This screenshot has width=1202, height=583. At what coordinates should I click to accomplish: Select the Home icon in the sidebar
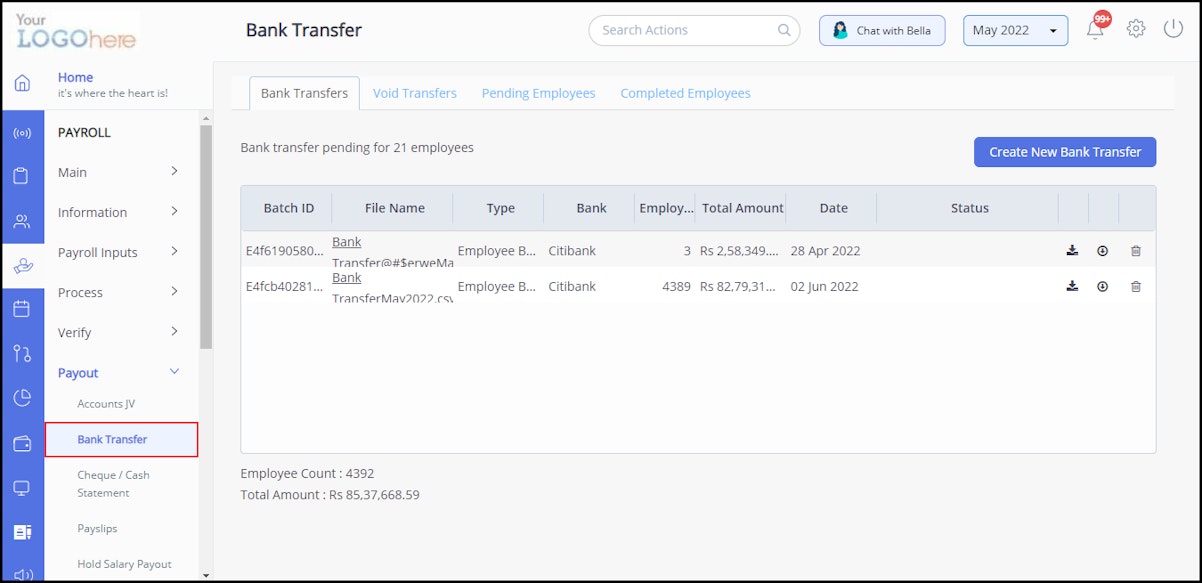click(x=23, y=85)
